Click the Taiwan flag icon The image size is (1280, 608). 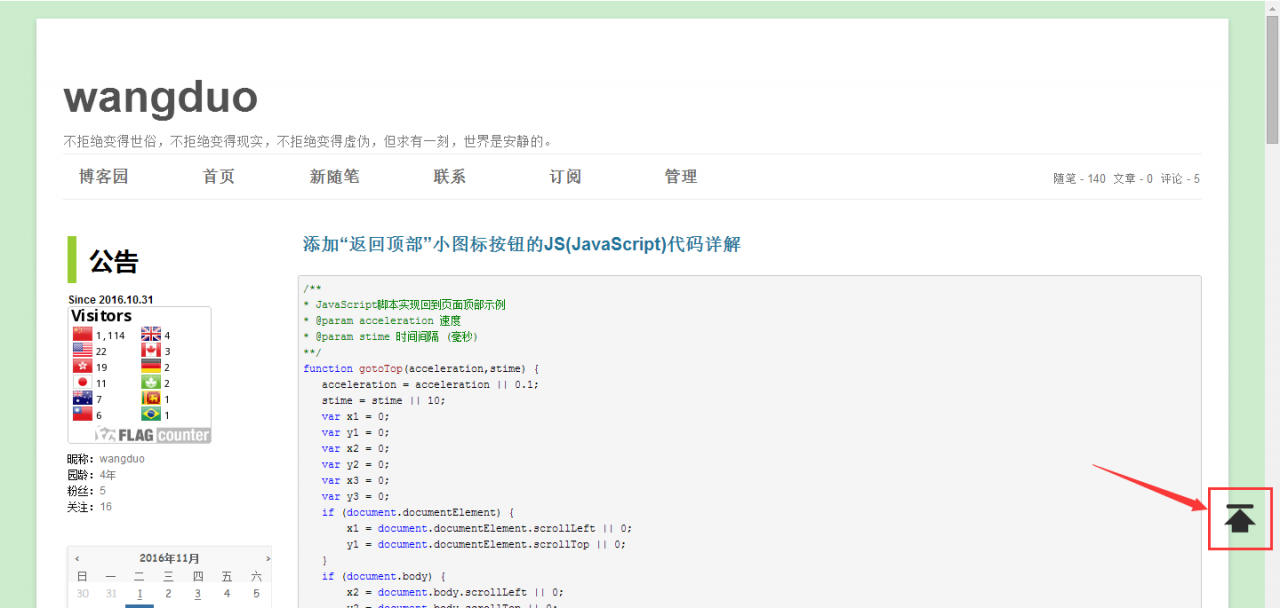pos(82,415)
